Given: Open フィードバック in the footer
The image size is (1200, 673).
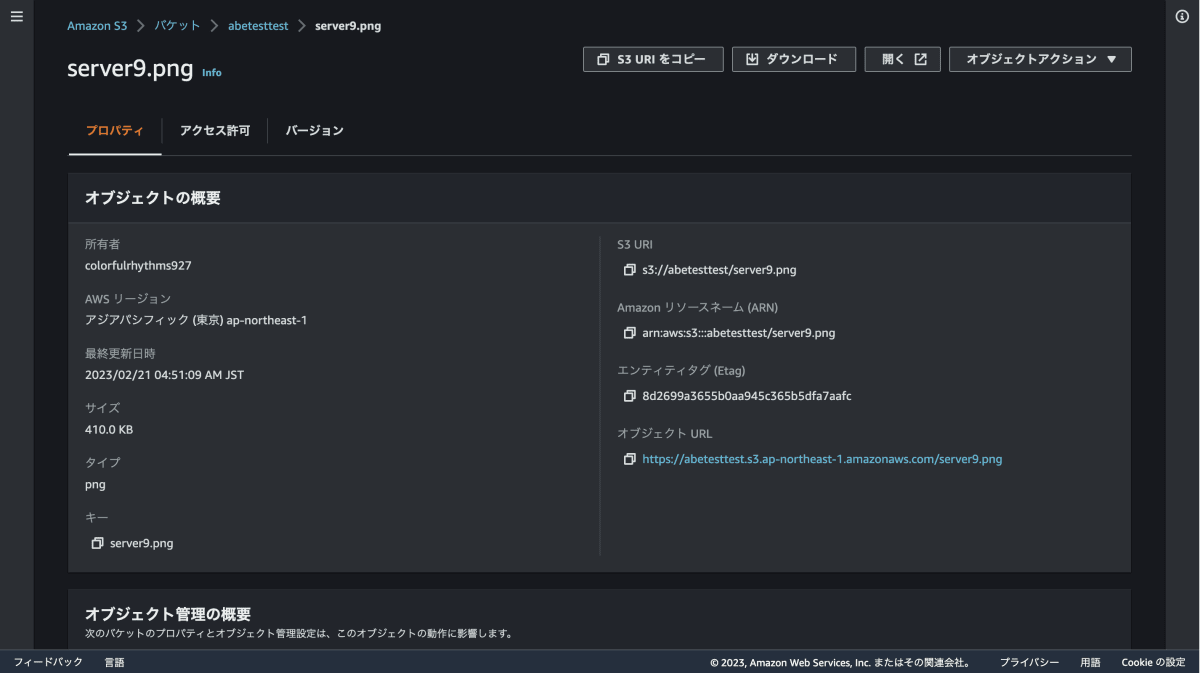Looking at the screenshot, I should click(48, 662).
